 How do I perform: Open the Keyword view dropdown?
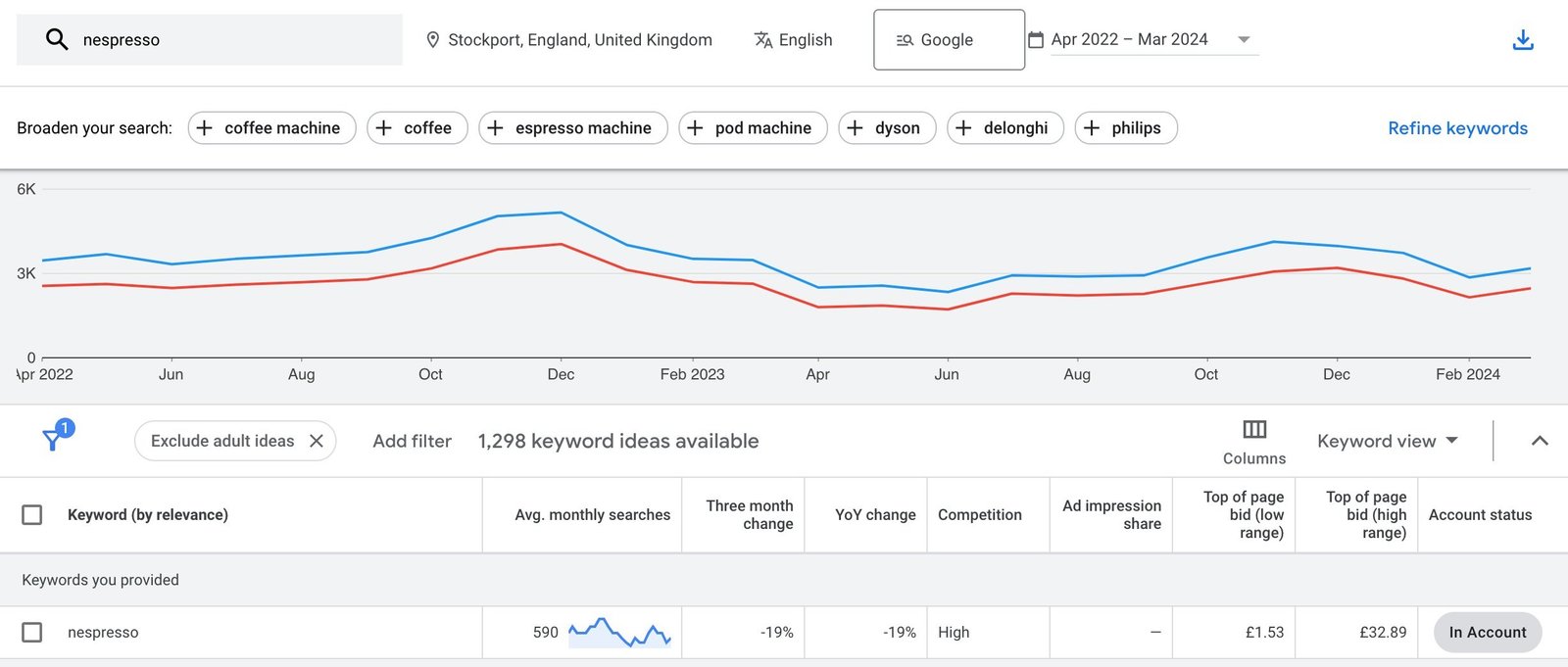(1388, 441)
